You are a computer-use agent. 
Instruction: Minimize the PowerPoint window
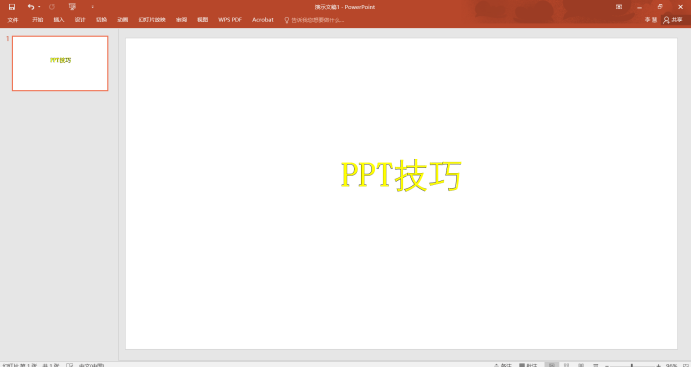[x=639, y=7]
